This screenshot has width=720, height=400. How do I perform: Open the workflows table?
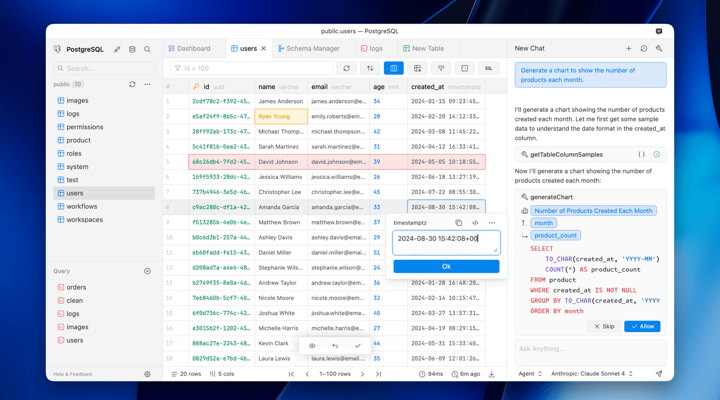[x=104, y=206]
